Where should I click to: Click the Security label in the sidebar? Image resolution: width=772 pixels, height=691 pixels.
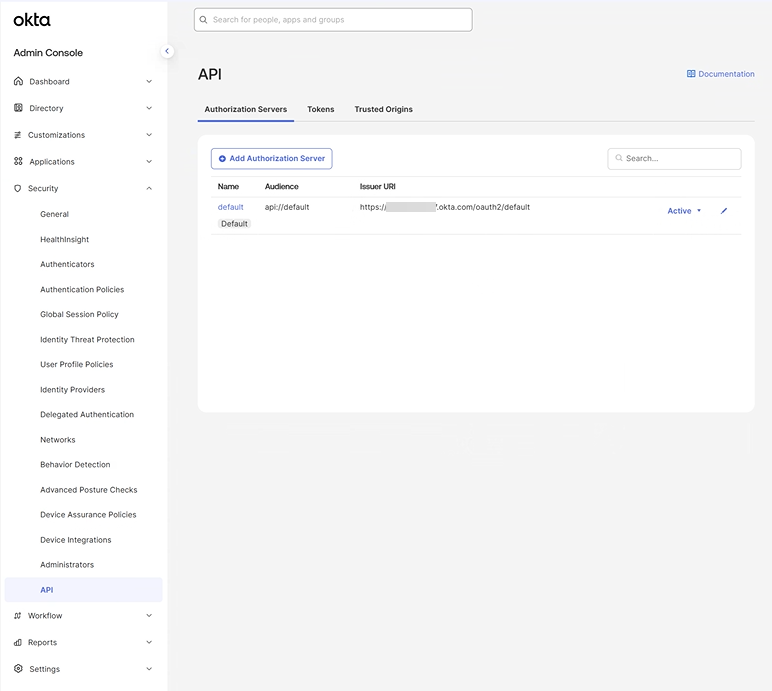(x=43, y=189)
